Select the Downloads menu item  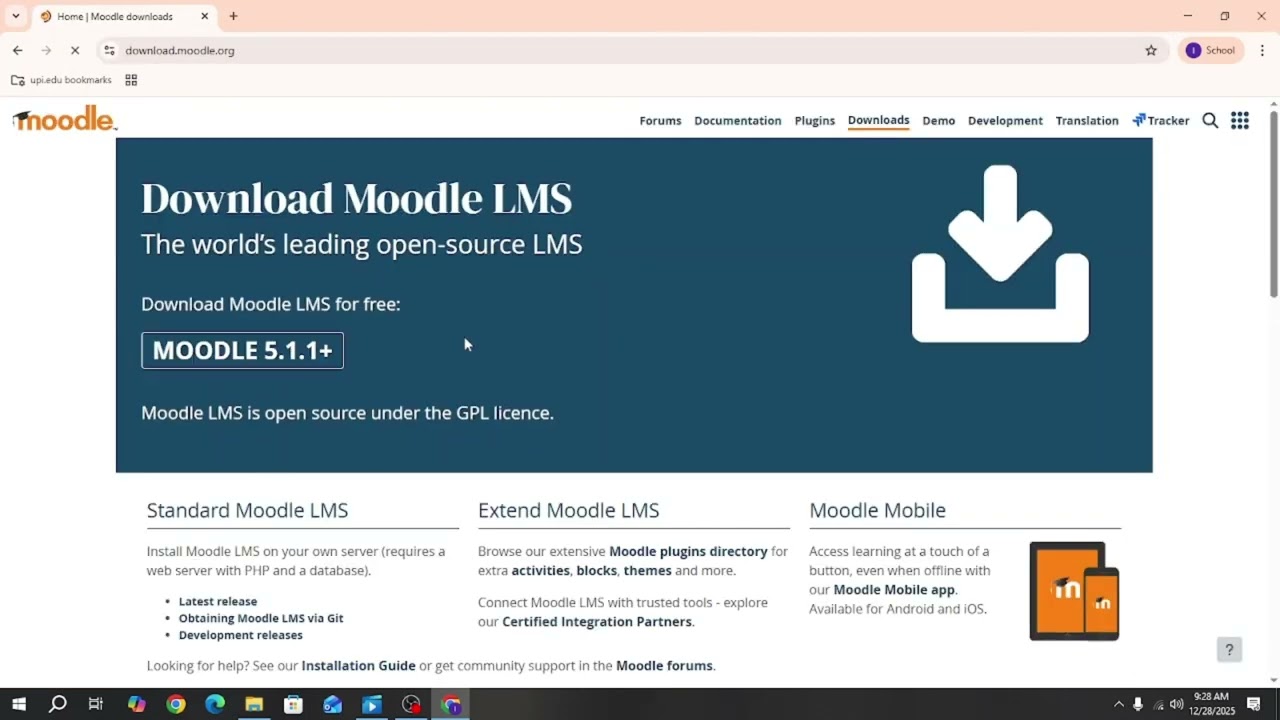click(878, 120)
